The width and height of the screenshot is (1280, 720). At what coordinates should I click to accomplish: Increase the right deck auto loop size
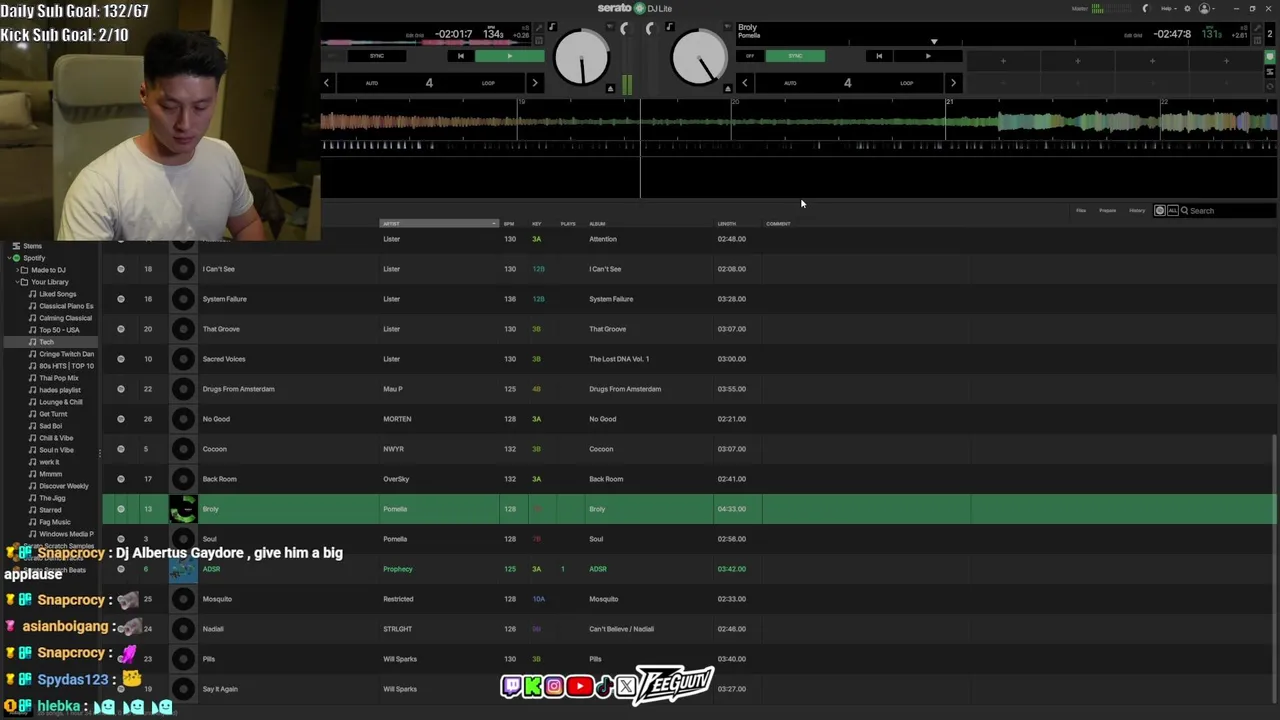[953, 83]
